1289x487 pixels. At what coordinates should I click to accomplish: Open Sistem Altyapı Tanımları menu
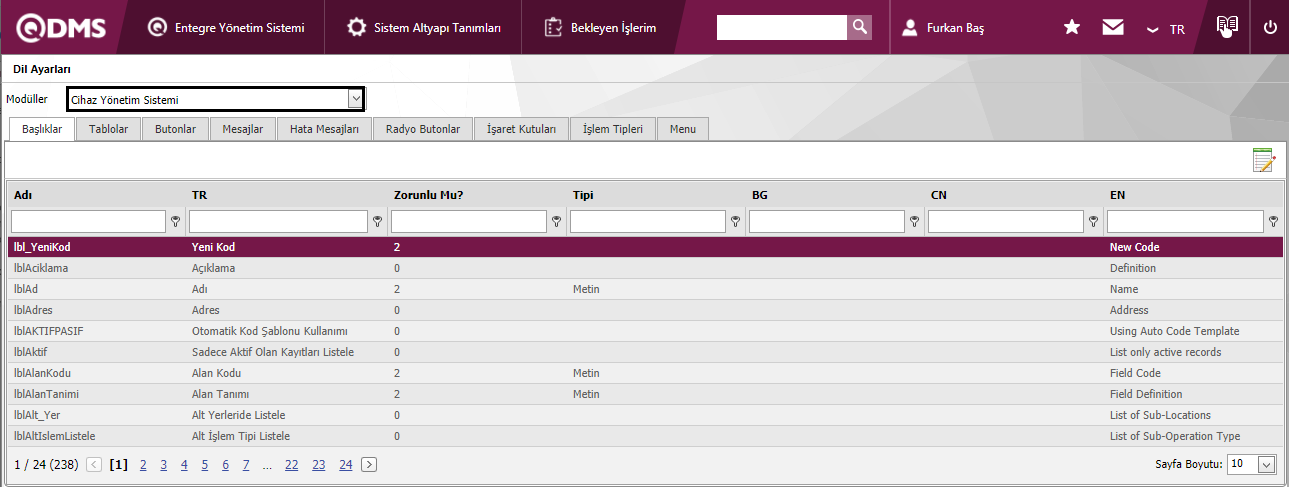[424, 28]
